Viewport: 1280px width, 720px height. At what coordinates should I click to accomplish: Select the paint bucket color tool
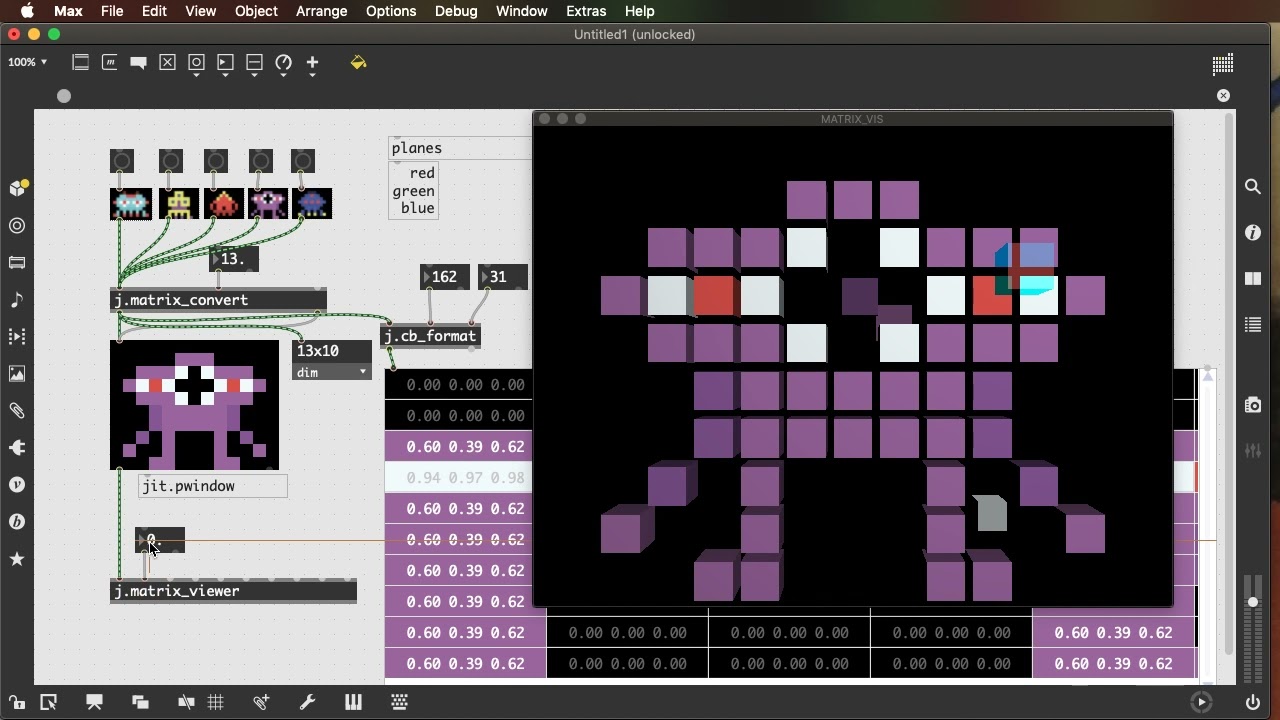[358, 63]
